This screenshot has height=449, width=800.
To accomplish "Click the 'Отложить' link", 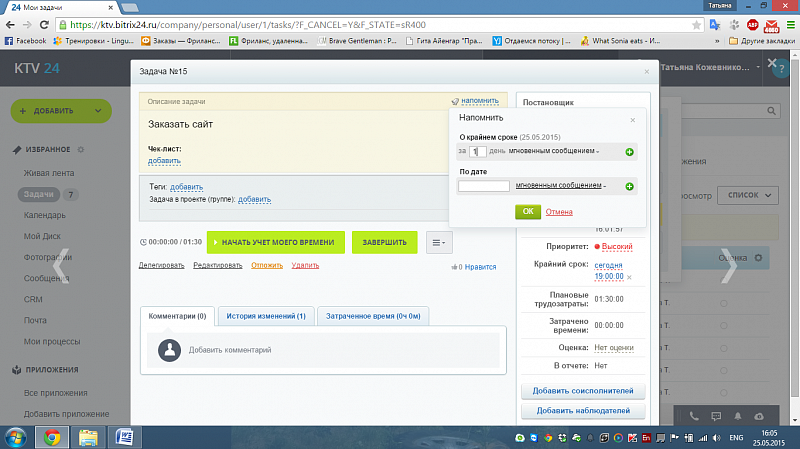I will 267,265.
